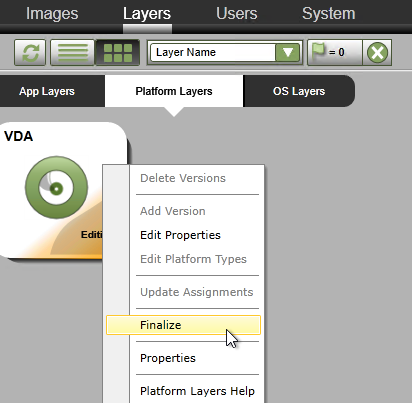Image resolution: width=412 pixels, height=403 pixels.
Task: Click the green refresh icon
Action: [x=30, y=53]
